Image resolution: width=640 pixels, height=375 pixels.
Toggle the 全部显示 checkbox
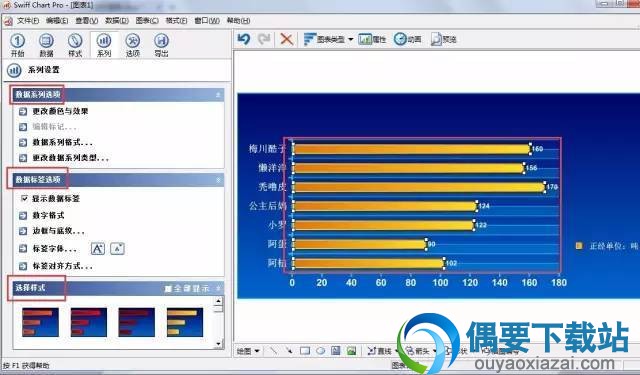click(x=168, y=288)
